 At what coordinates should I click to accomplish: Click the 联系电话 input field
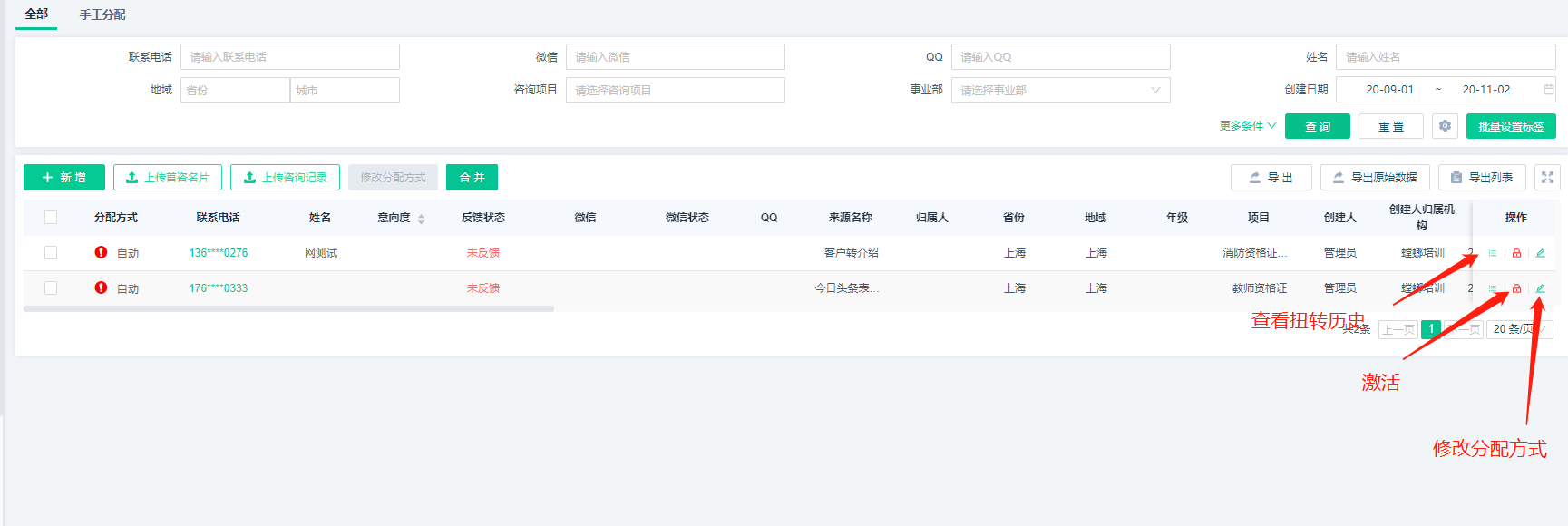tap(290, 56)
